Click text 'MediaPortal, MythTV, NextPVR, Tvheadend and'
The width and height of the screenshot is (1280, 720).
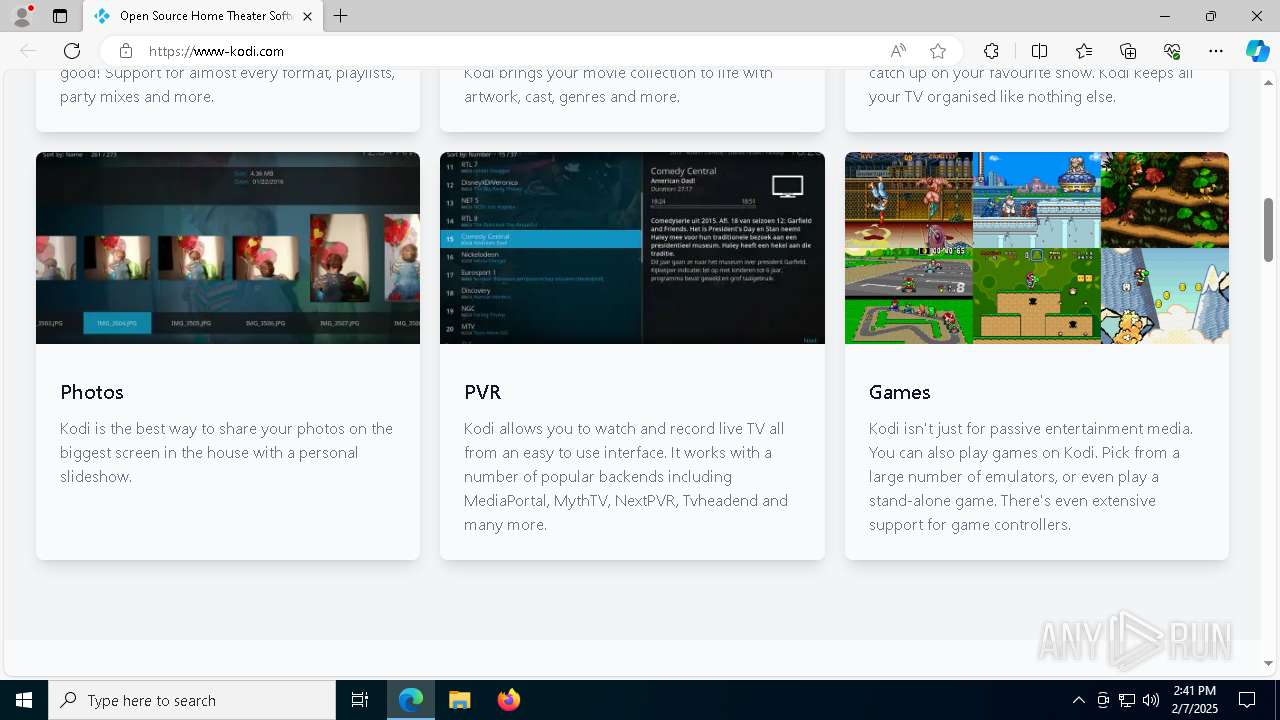[x=626, y=500]
